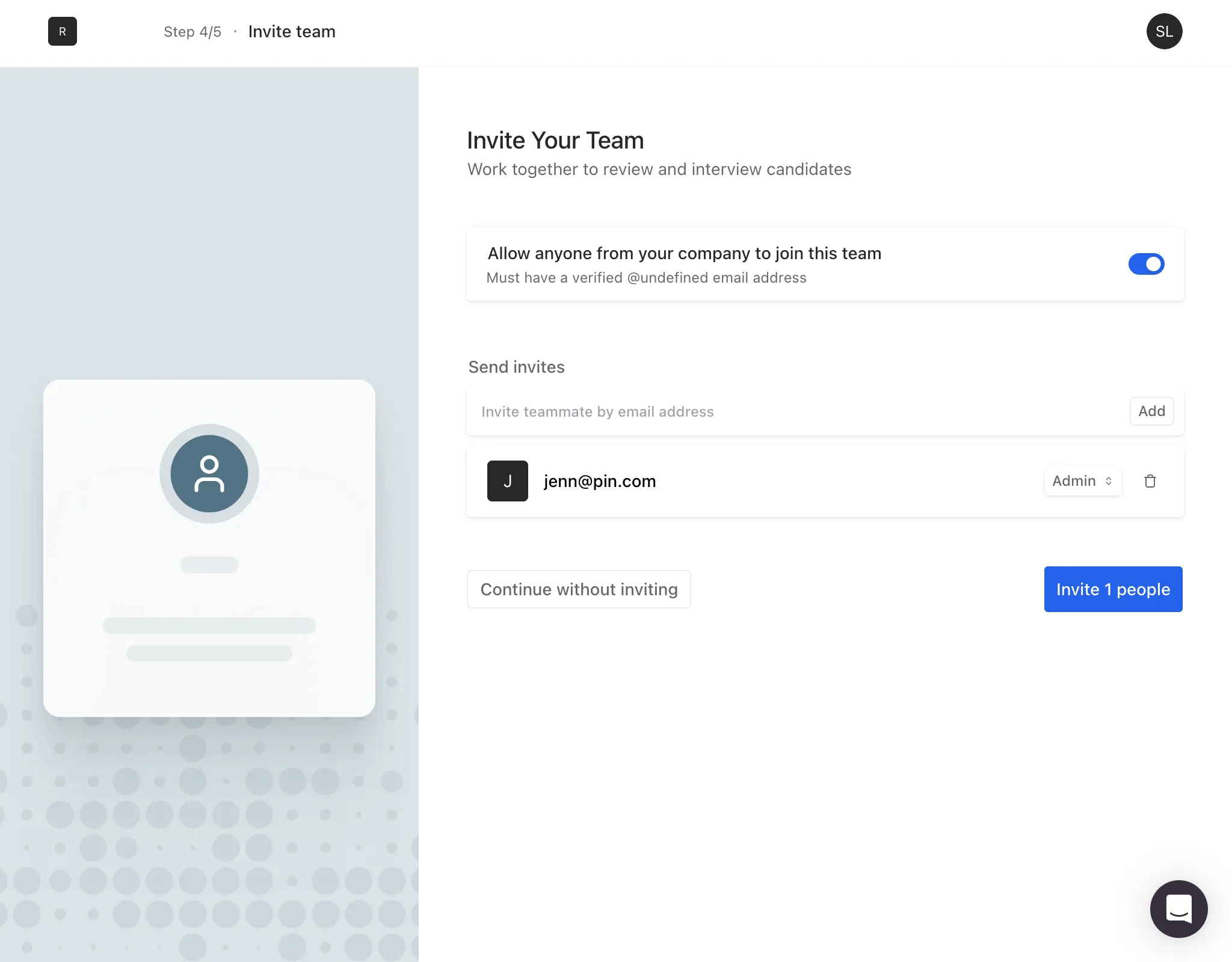The image size is (1232, 962).
Task: Click the Invite team breadcrumb title
Action: 292,31
